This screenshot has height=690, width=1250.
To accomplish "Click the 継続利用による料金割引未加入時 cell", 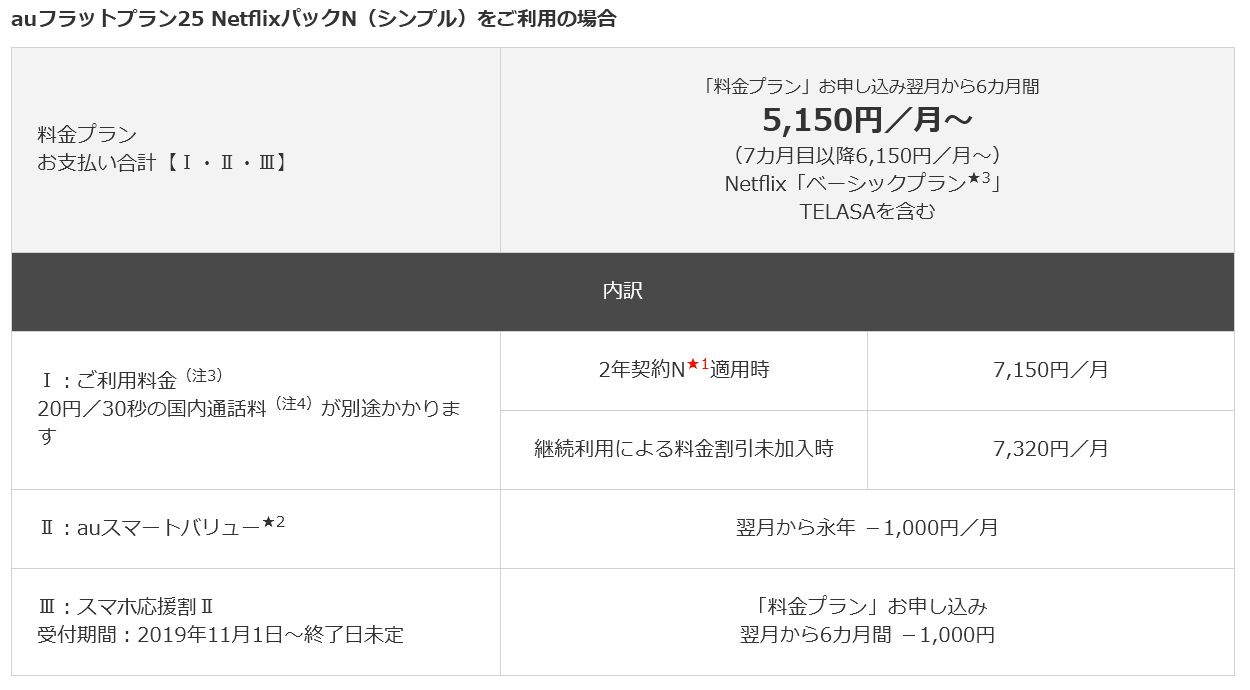I will pos(684,449).
